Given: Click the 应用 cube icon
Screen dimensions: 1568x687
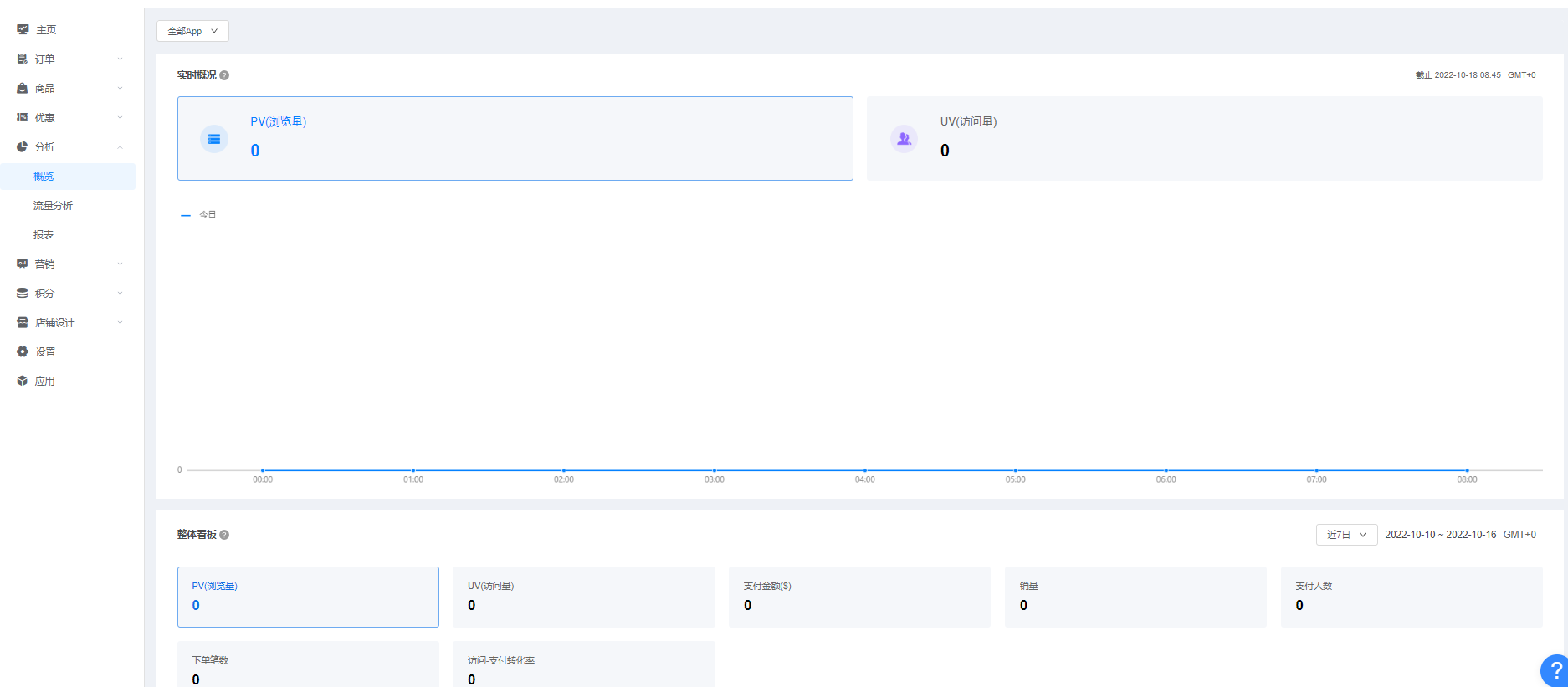Looking at the screenshot, I should click(x=23, y=381).
